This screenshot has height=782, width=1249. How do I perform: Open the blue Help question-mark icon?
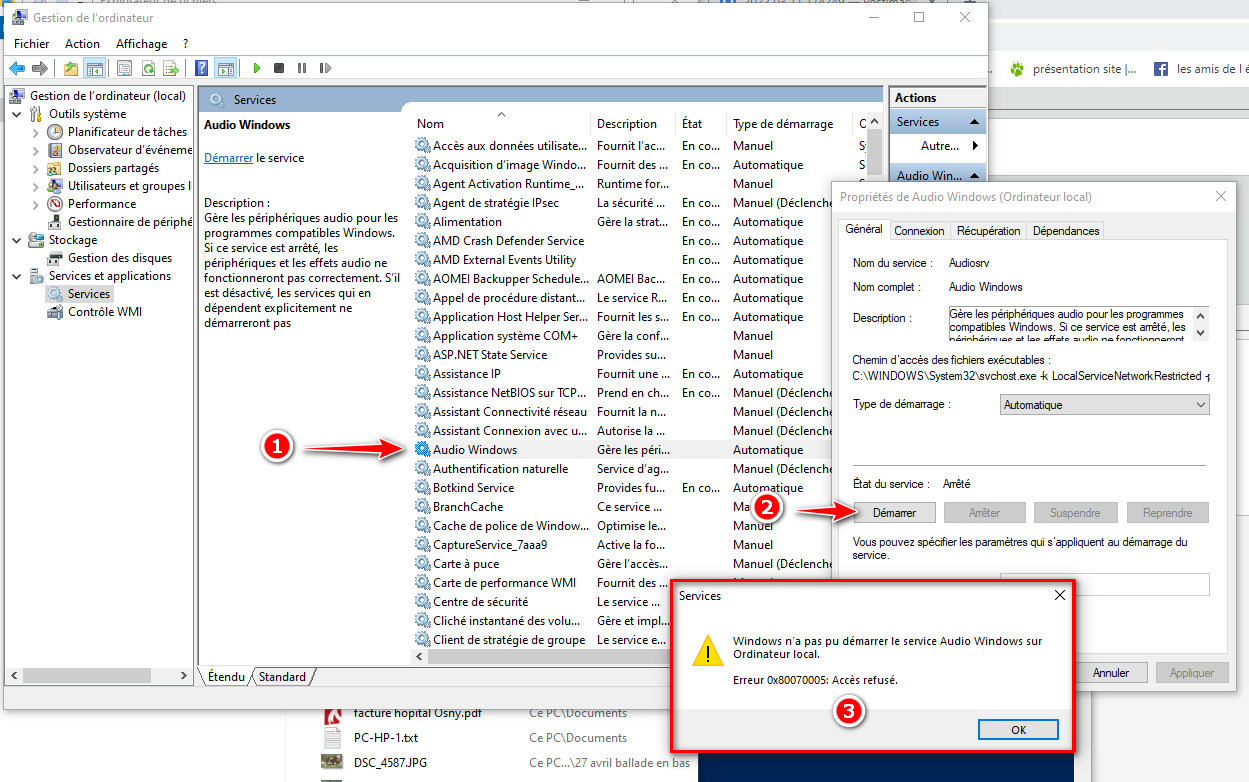[x=202, y=68]
